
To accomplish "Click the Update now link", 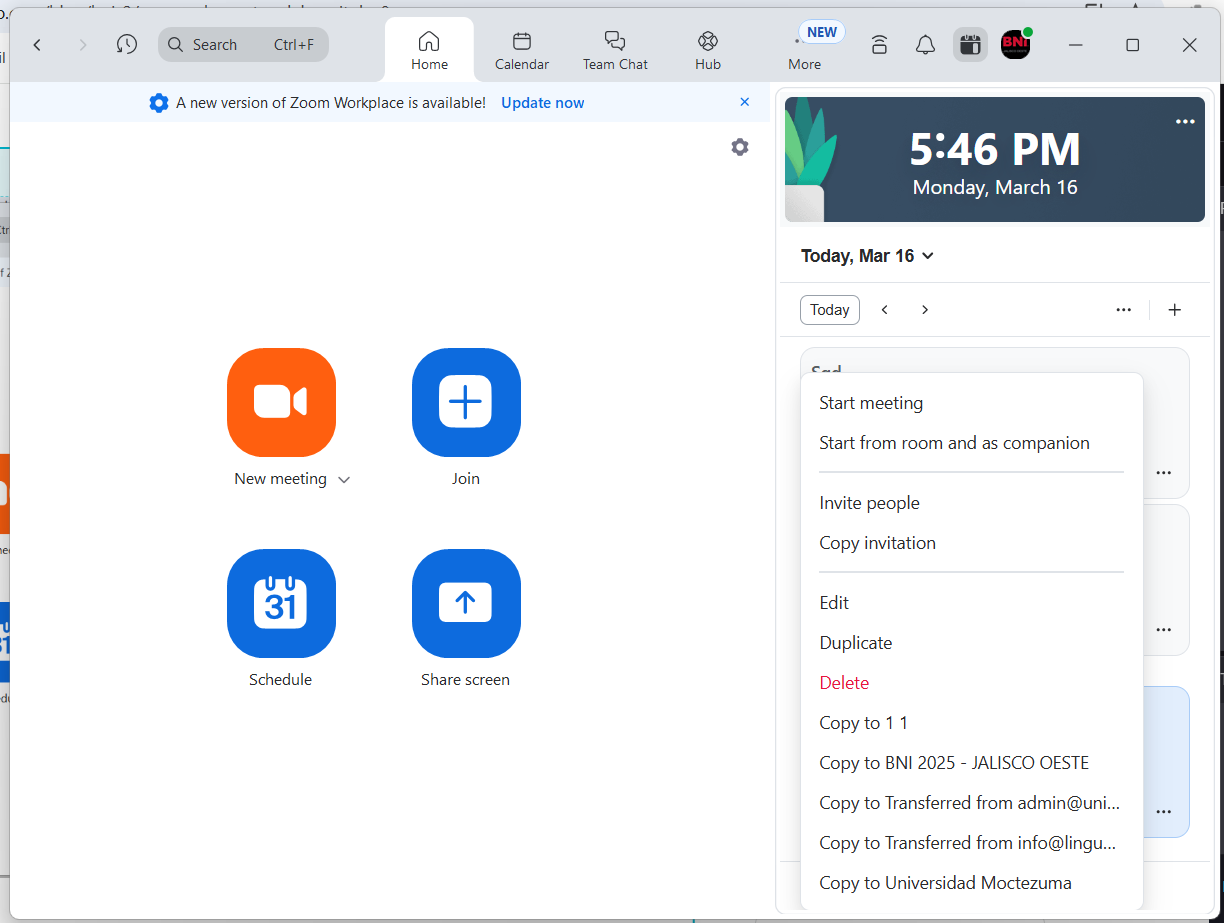I will tap(543, 103).
